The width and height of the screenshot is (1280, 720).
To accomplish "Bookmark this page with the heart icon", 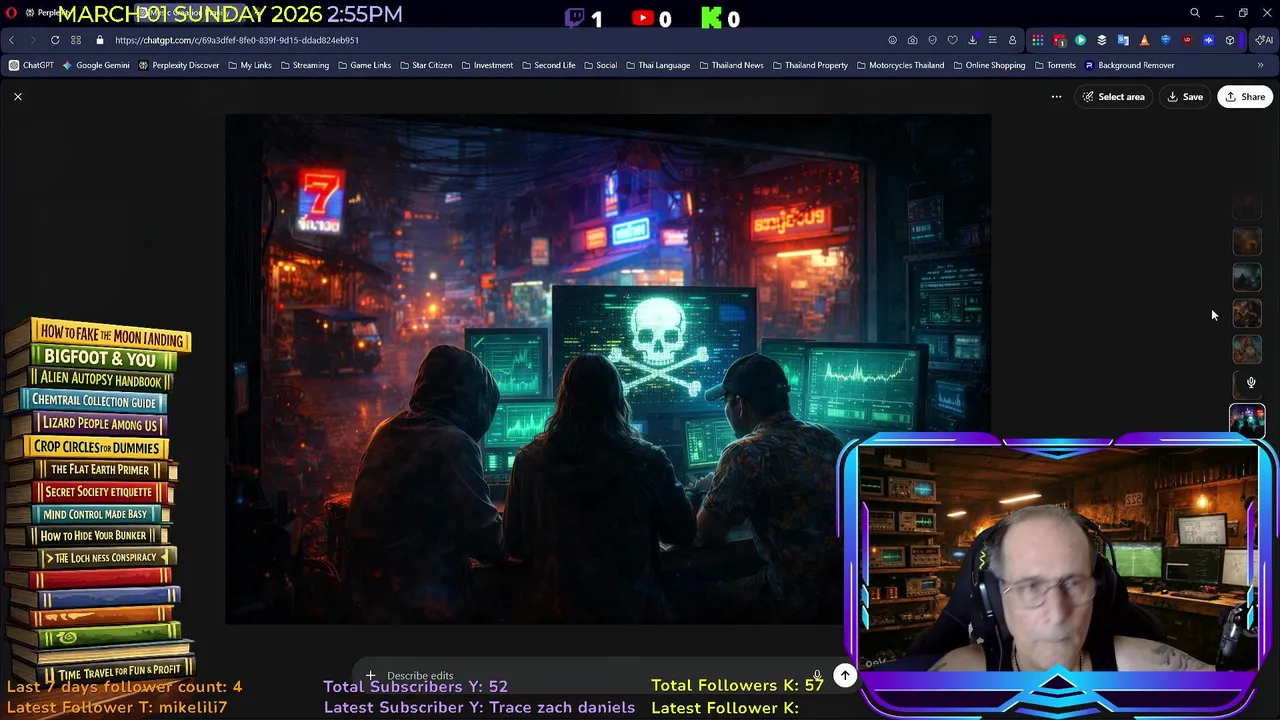I will 952,40.
